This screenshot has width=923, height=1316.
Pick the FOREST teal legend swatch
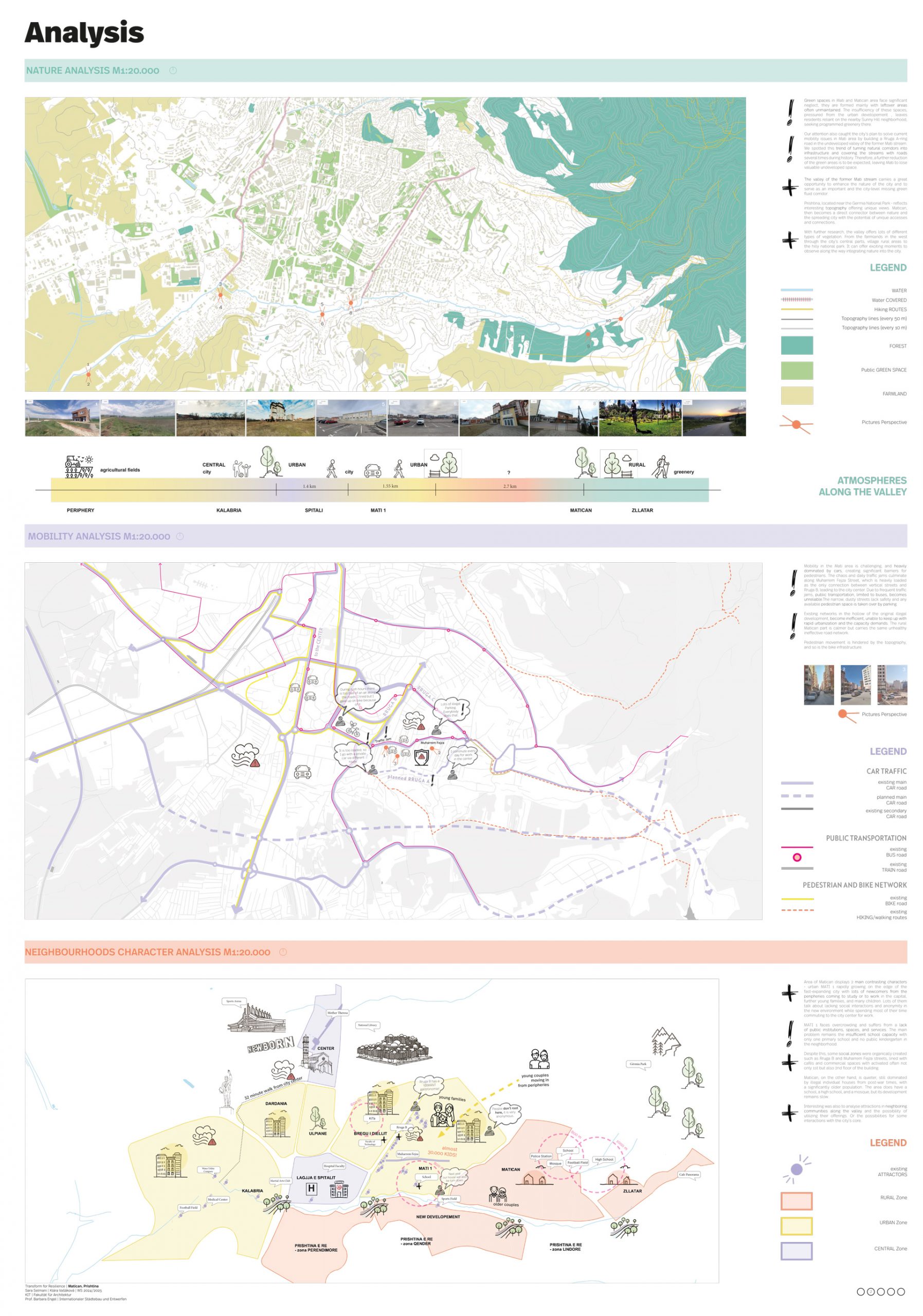coord(797,345)
